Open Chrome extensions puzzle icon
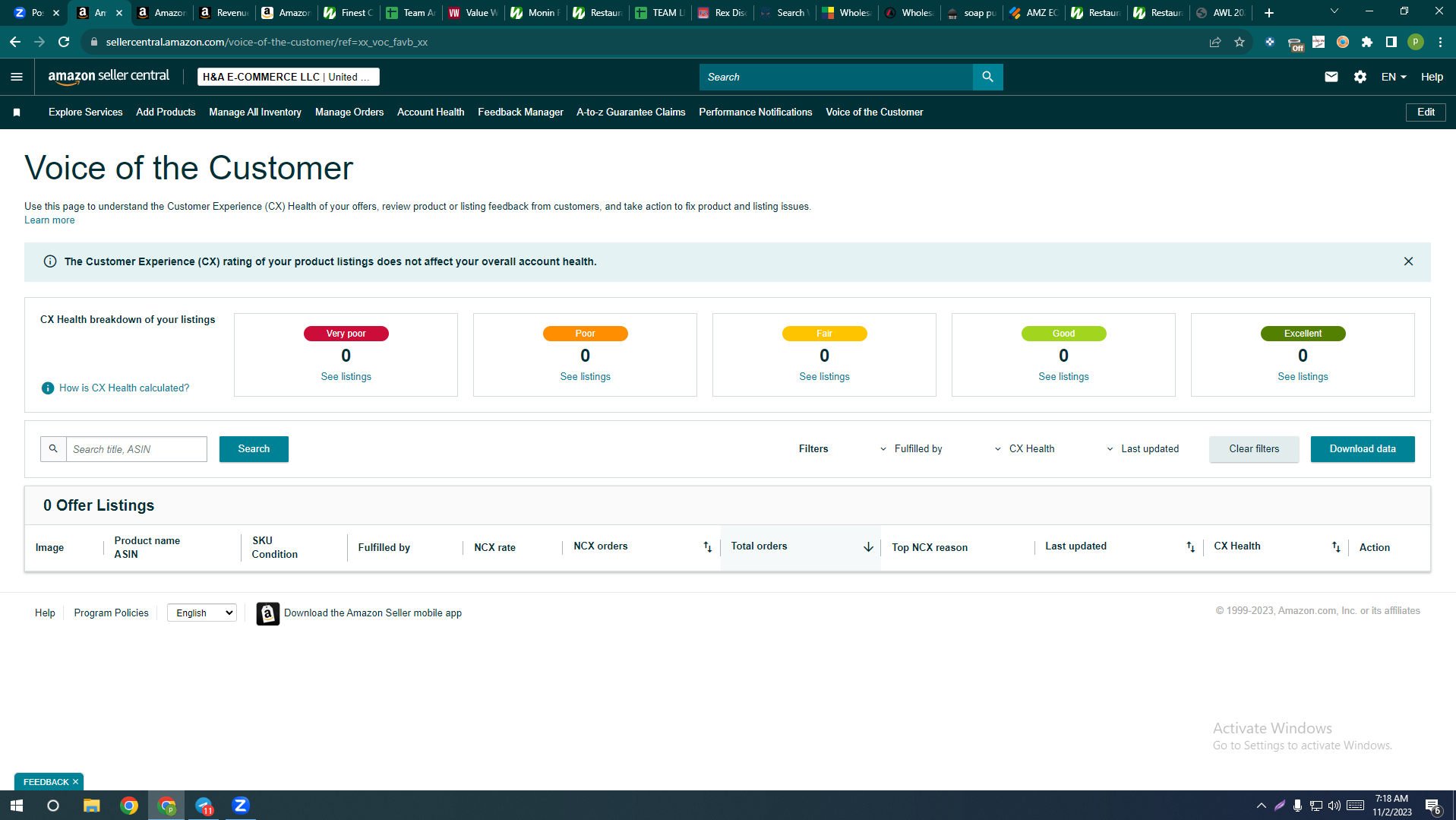1456x820 pixels. tap(1366, 42)
